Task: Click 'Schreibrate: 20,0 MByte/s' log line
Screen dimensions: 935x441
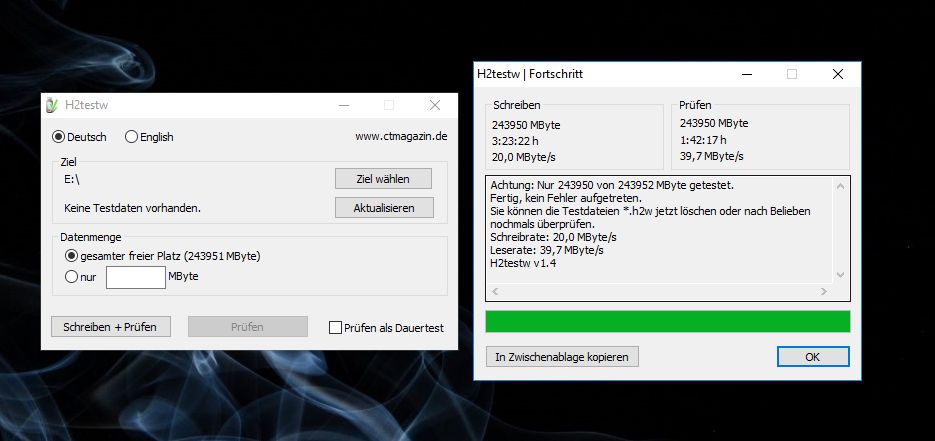Action: [553, 237]
